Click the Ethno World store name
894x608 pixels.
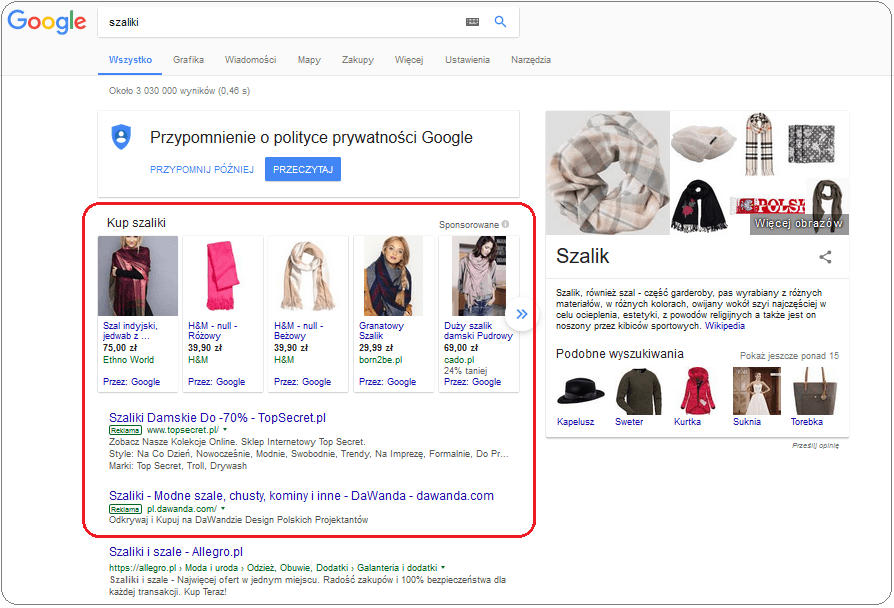click(x=128, y=359)
